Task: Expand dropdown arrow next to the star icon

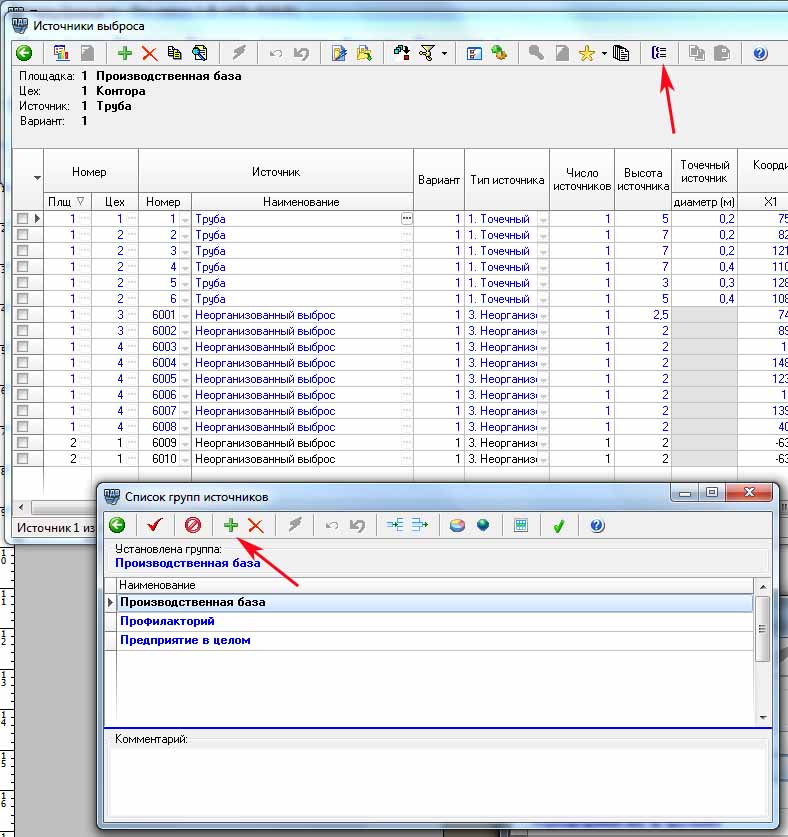Action: coord(604,54)
